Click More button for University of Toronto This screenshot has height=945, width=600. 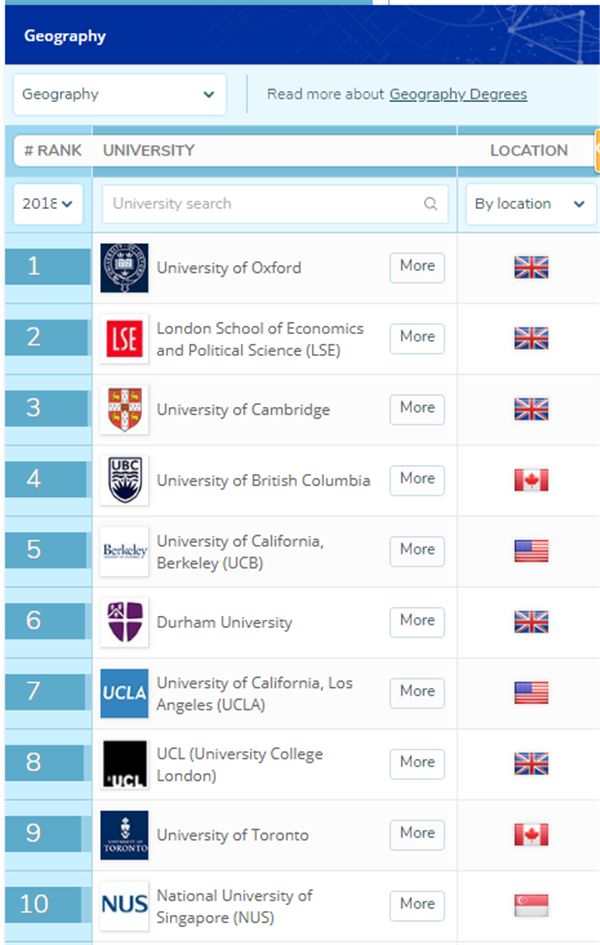pos(417,834)
